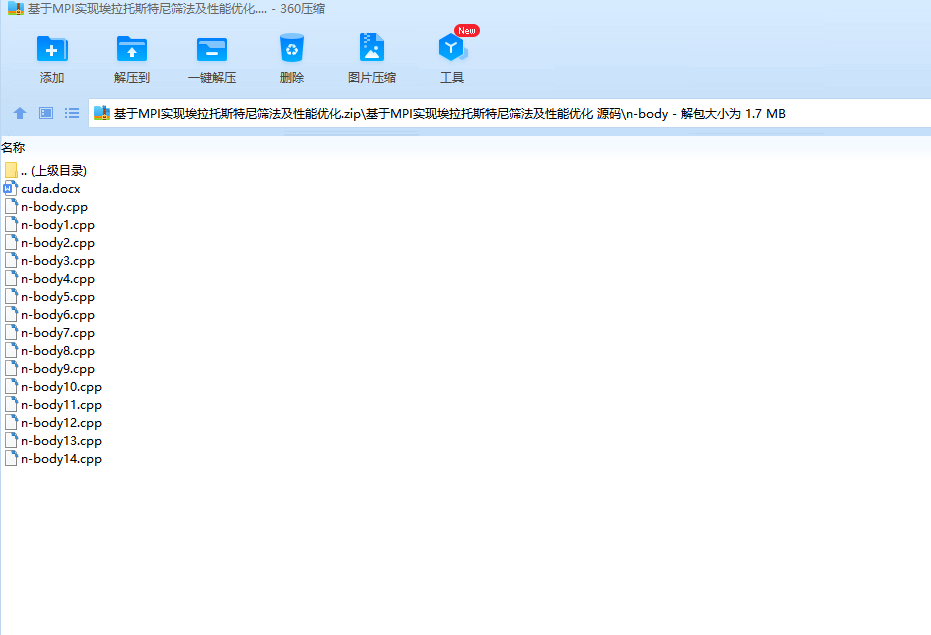Select the n-body6.cpp file

[x=50, y=315]
